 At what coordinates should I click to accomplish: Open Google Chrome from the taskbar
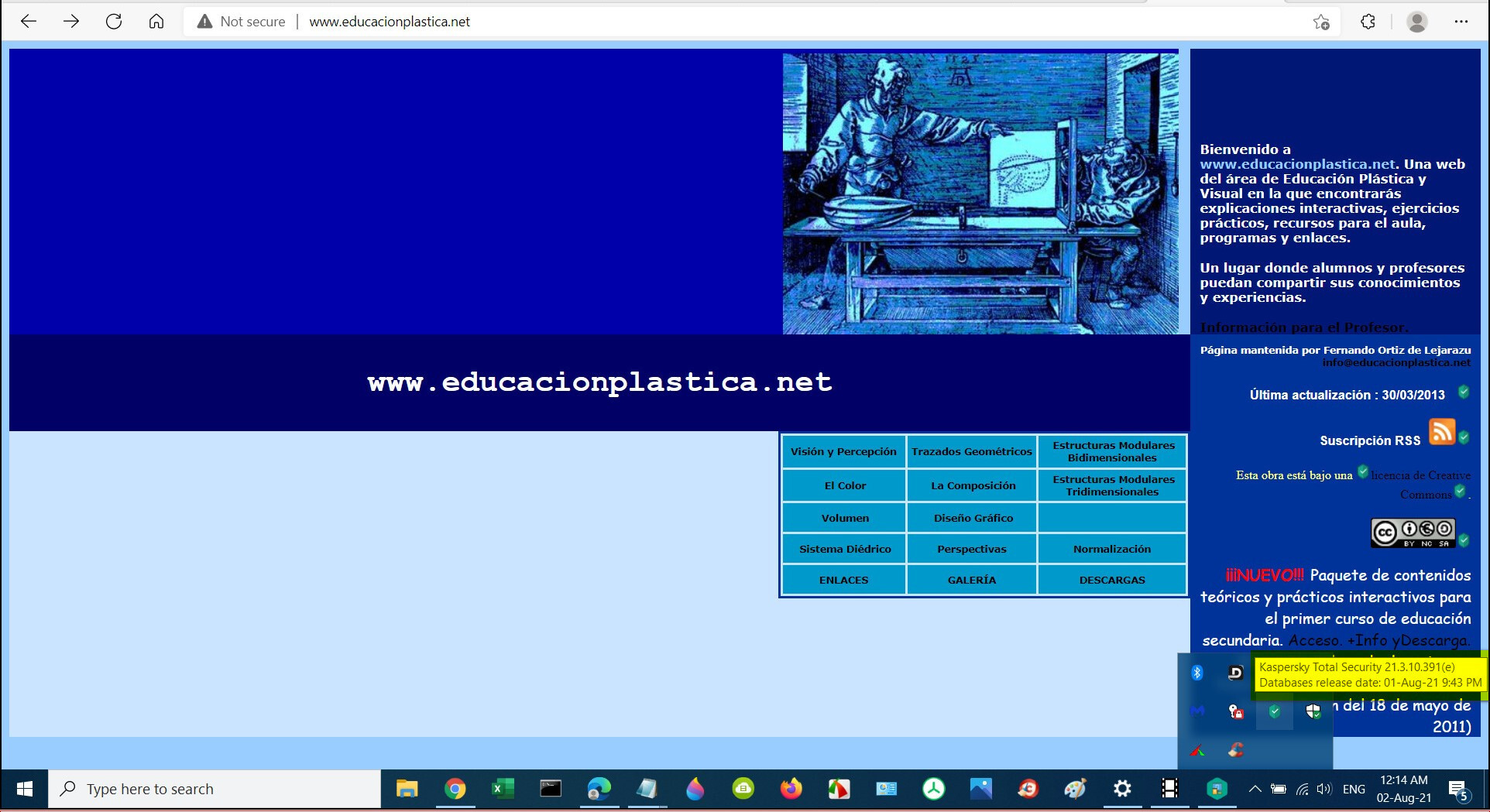pyautogui.click(x=455, y=789)
